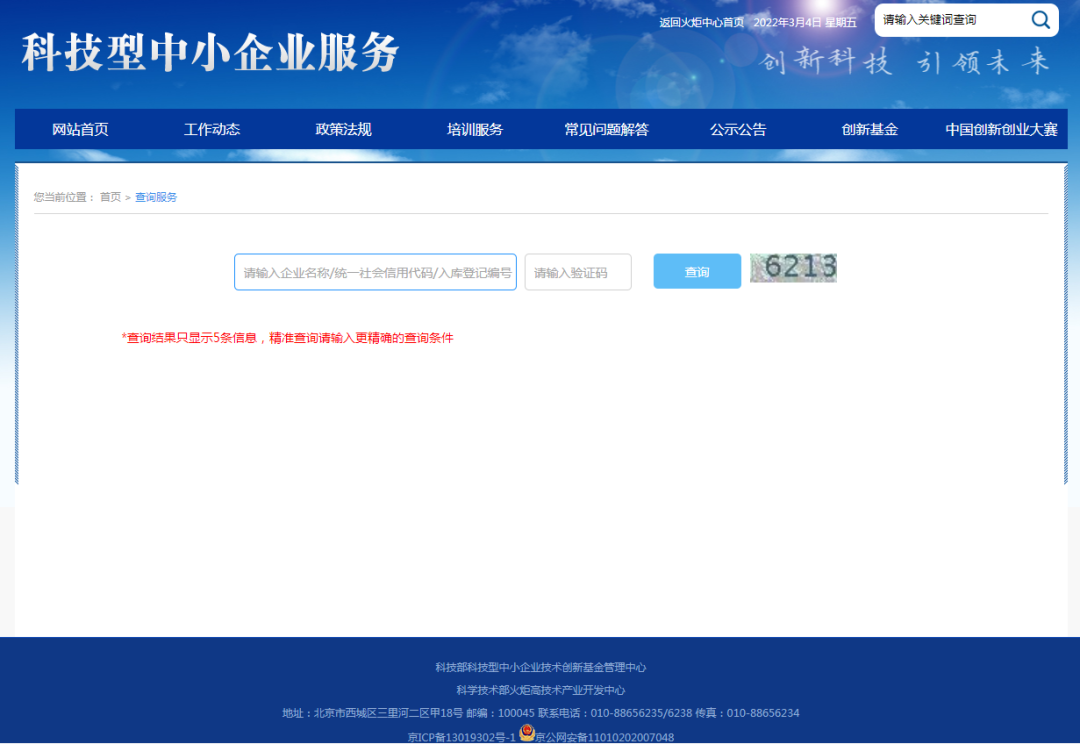Click the 首页 breadcrumb link
The image size is (1080, 744).
point(109,197)
